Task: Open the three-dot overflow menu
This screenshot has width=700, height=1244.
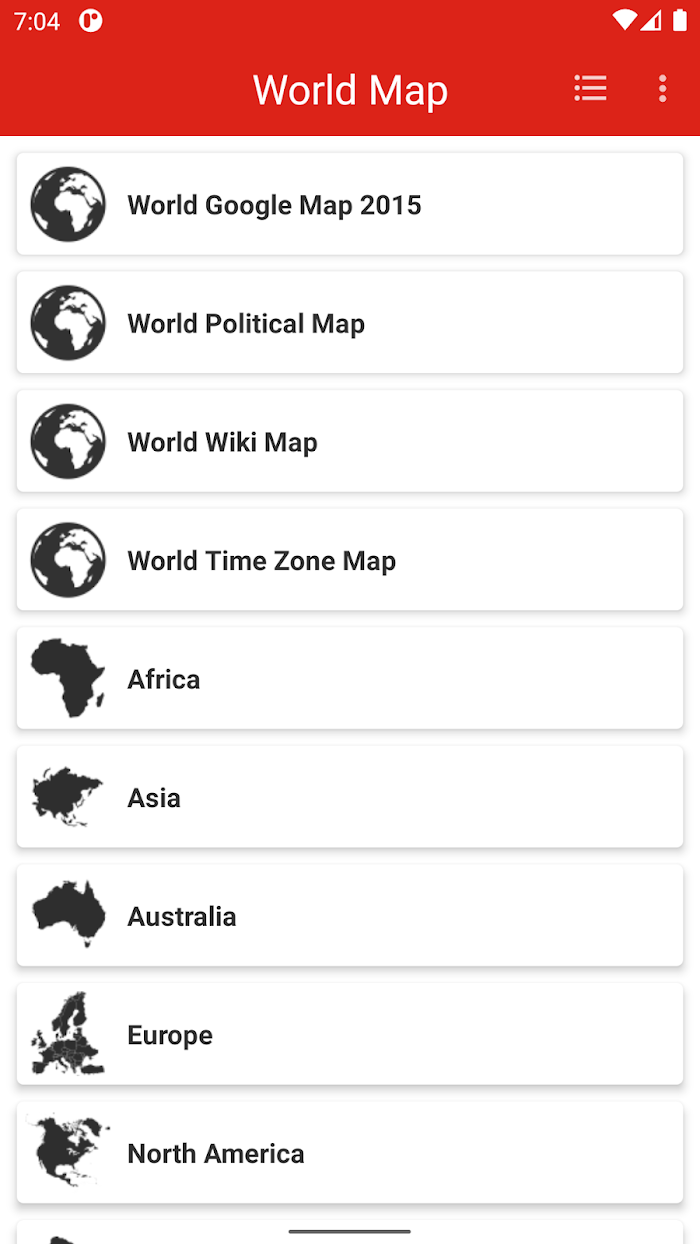Action: (662, 89)
